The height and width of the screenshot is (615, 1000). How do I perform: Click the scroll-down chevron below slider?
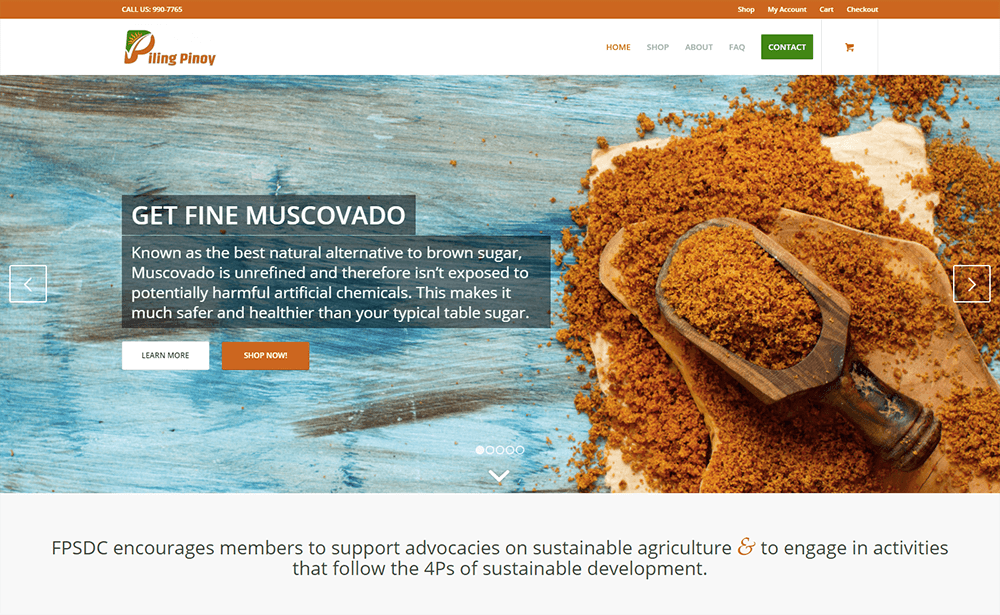click(499, 475)
